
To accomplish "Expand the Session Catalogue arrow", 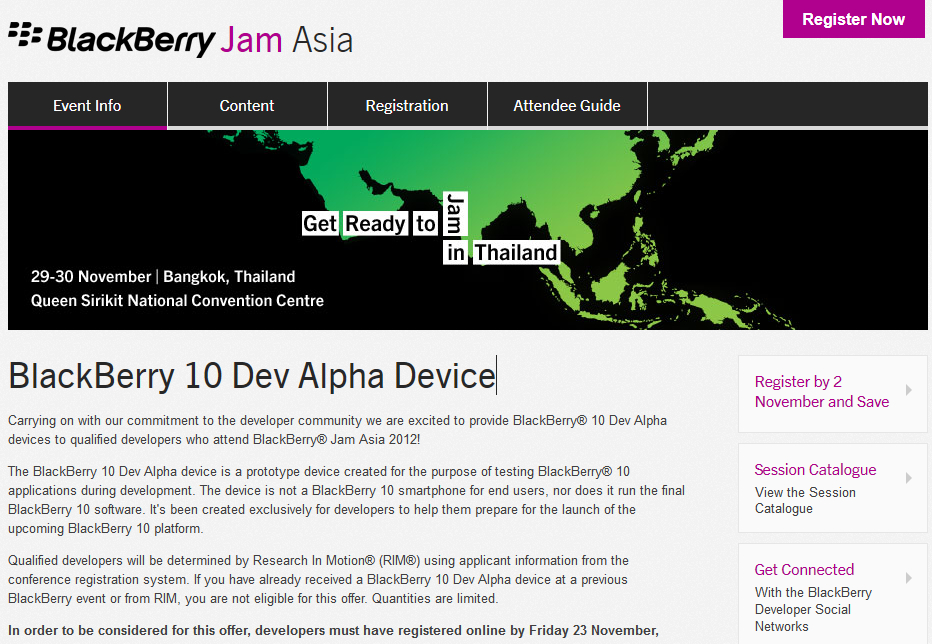I will coord(909,478).
